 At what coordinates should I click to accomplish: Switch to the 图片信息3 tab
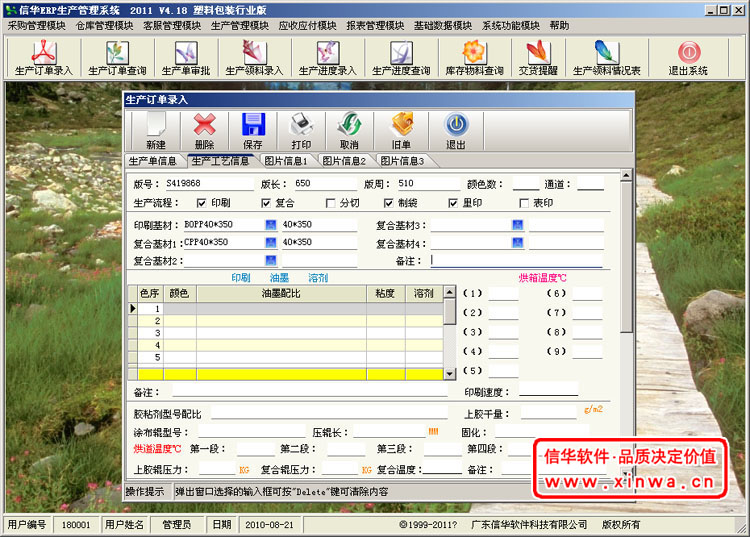[402, 161]
